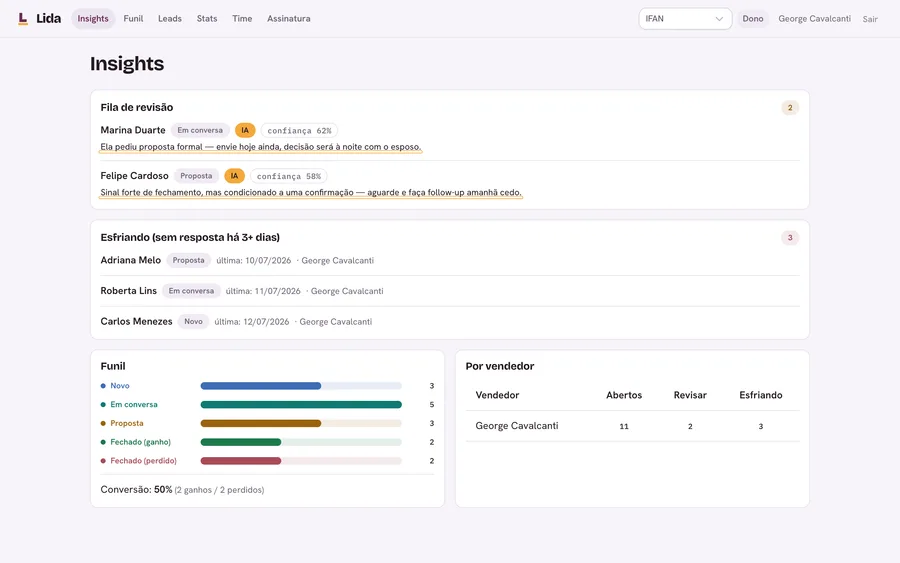Click the confiança 58% chip

pyautogui.click(x=289, y=176)
